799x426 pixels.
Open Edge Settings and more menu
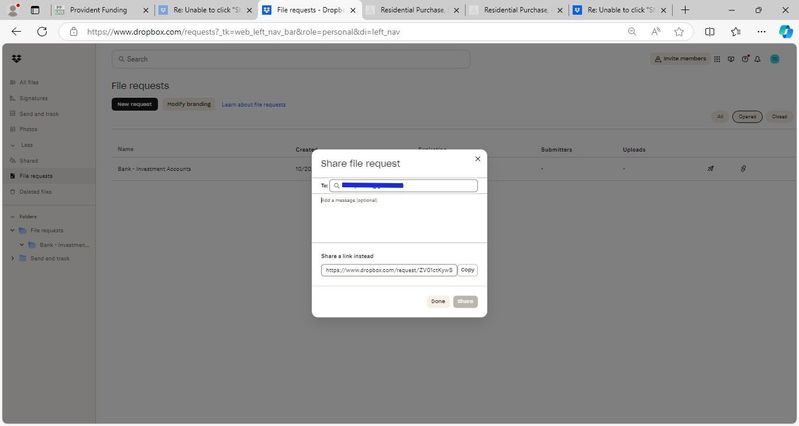coord(761,32)
